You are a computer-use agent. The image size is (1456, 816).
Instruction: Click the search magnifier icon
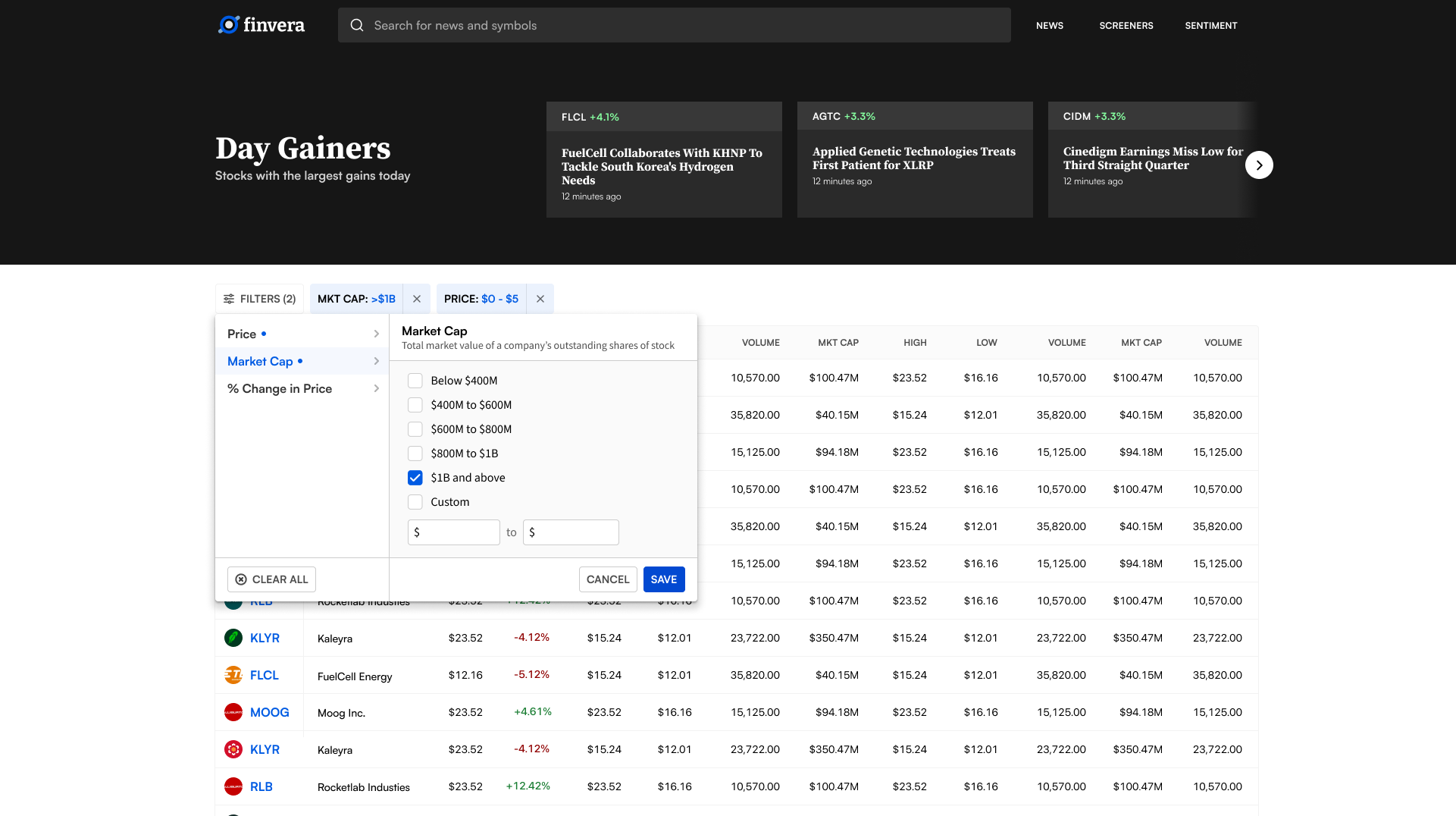356,25
